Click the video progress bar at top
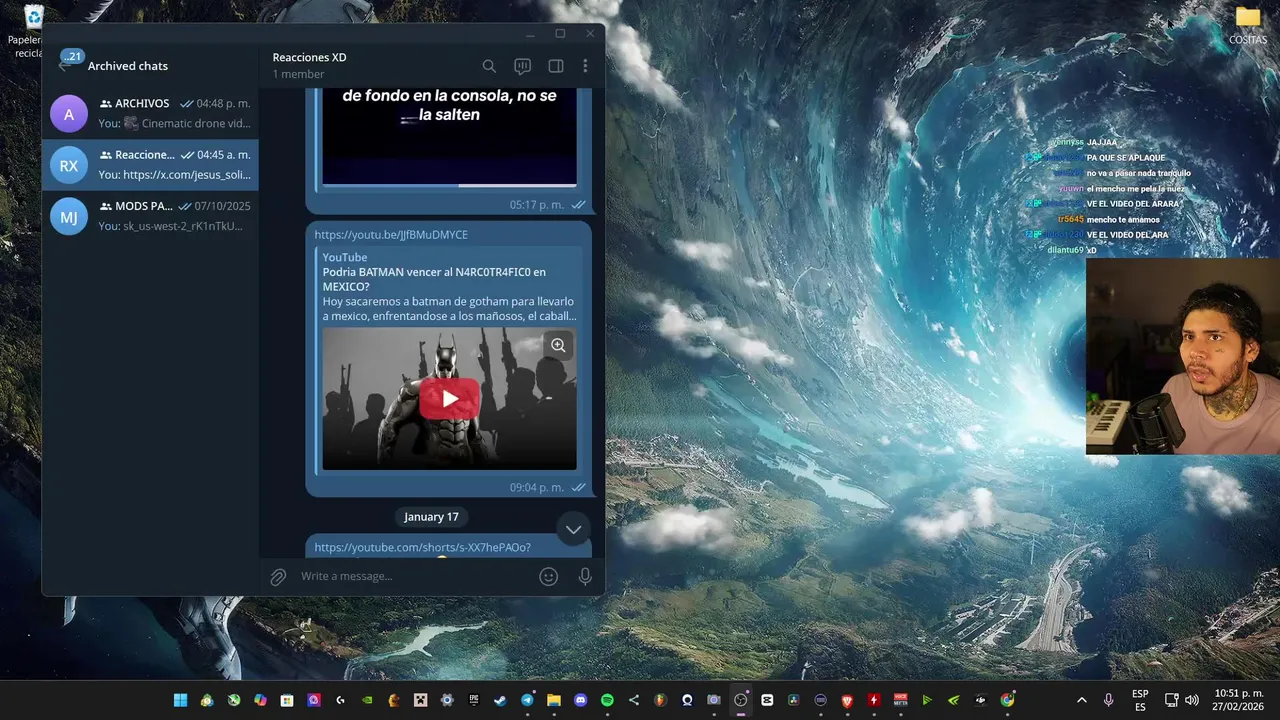 449,185
